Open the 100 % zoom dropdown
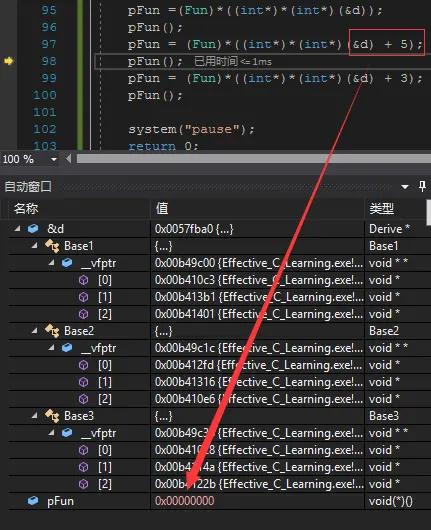The width and height of the screenshot is (431, 530). [x=53, y=159]
